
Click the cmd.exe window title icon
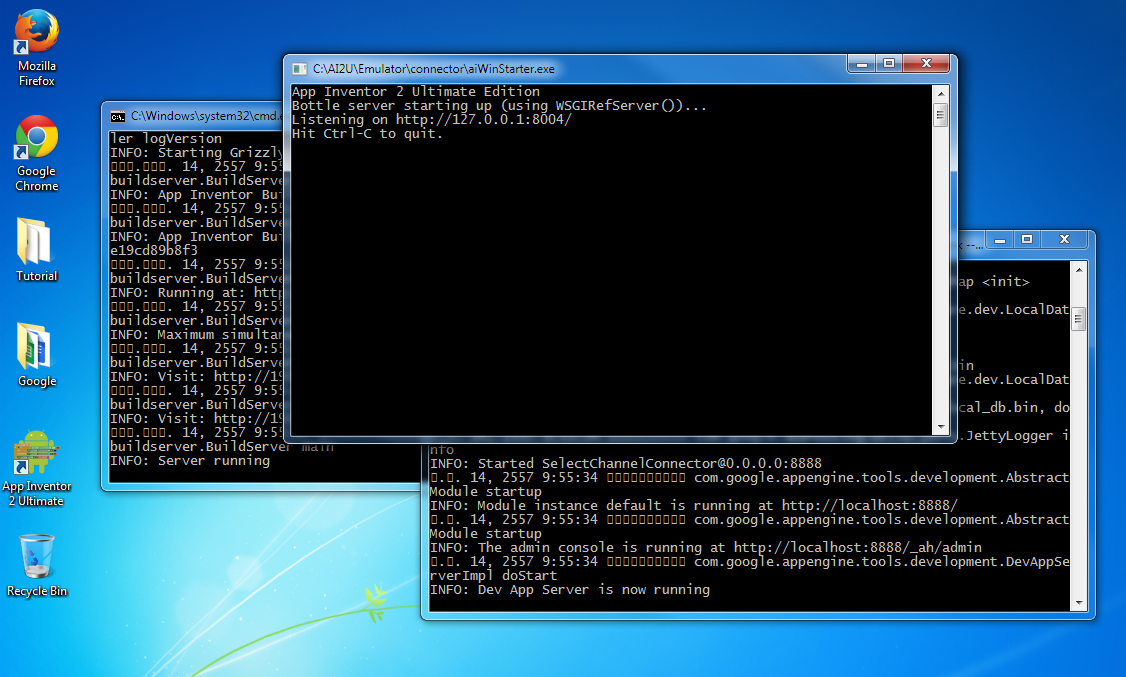(x=118, y=116)
